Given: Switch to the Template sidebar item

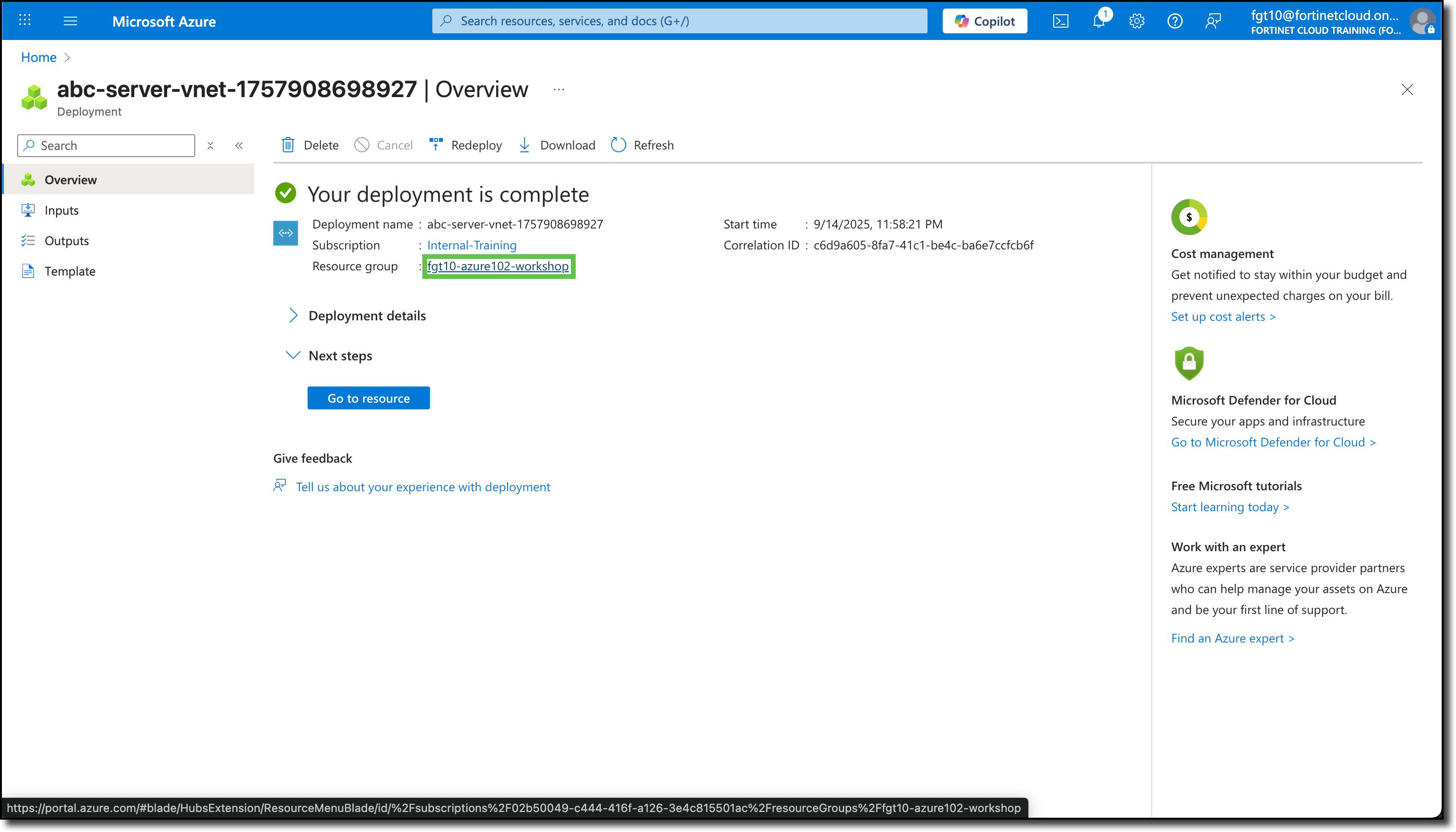Looking at the screenshot, I should [70, 271].
